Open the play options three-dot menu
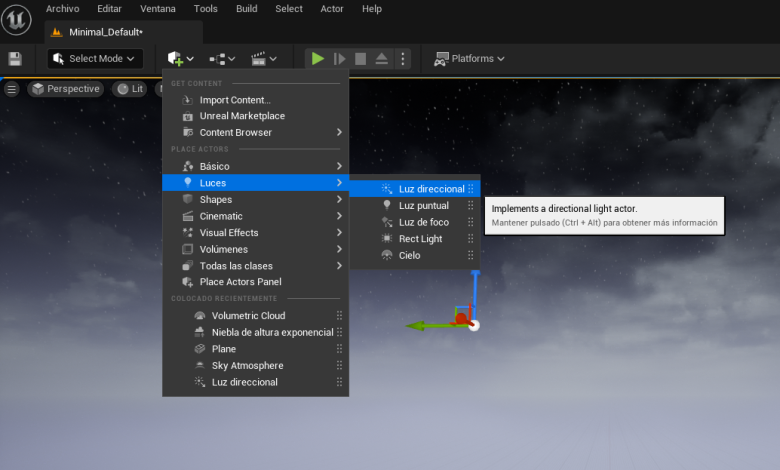The image size is (780, 470). pyautogui.click(x=403, y=59)
